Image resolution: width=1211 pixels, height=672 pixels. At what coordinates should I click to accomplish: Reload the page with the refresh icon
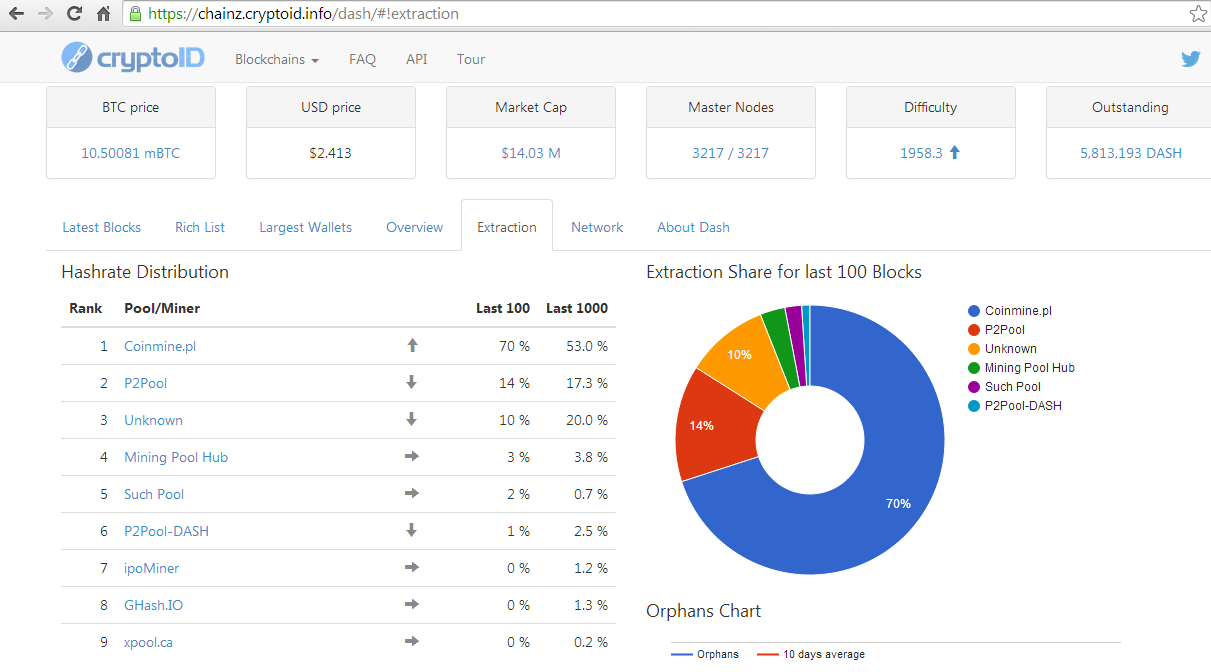tap(74, 14)
